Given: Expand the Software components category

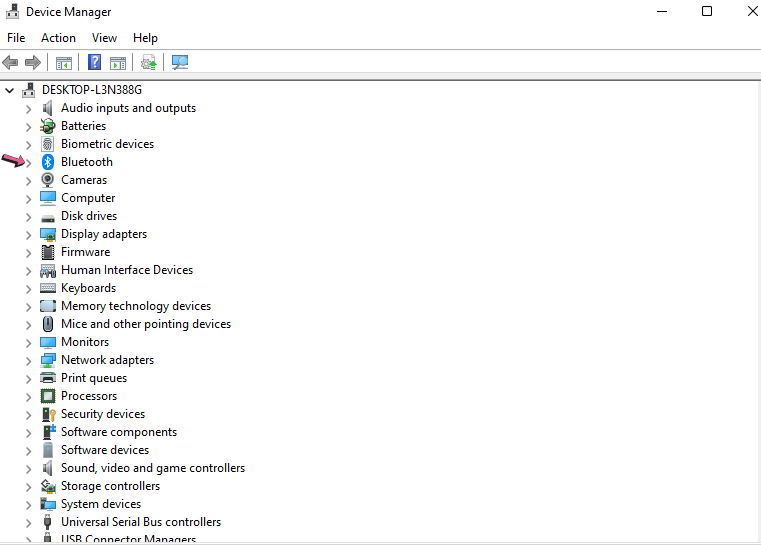Looking at the screenshot, I should [x=29, y=433].
